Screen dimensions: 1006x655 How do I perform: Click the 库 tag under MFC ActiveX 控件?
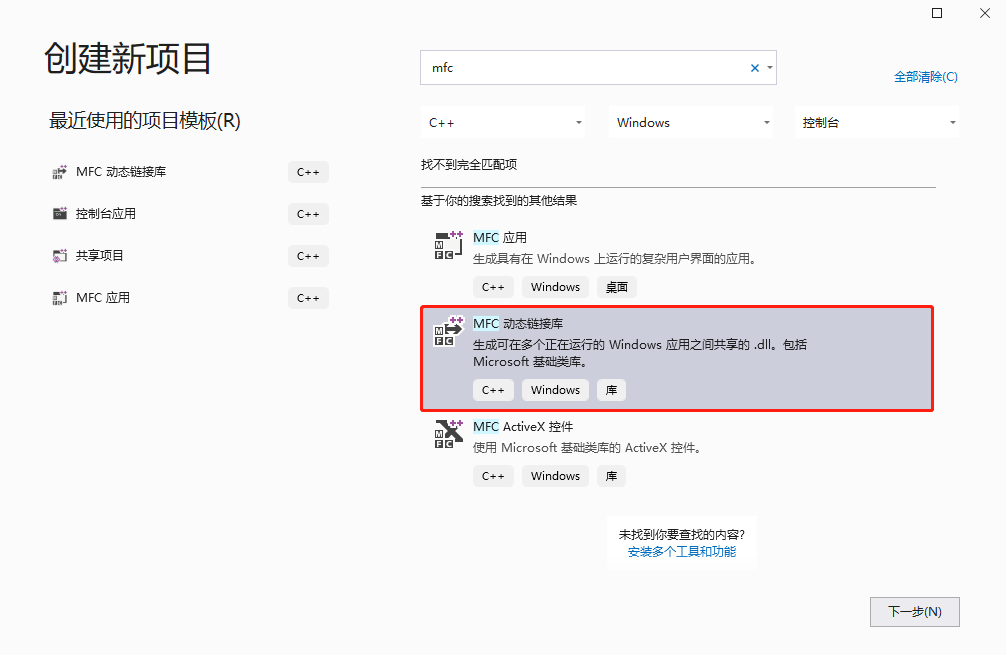click(x=611, y=476)
